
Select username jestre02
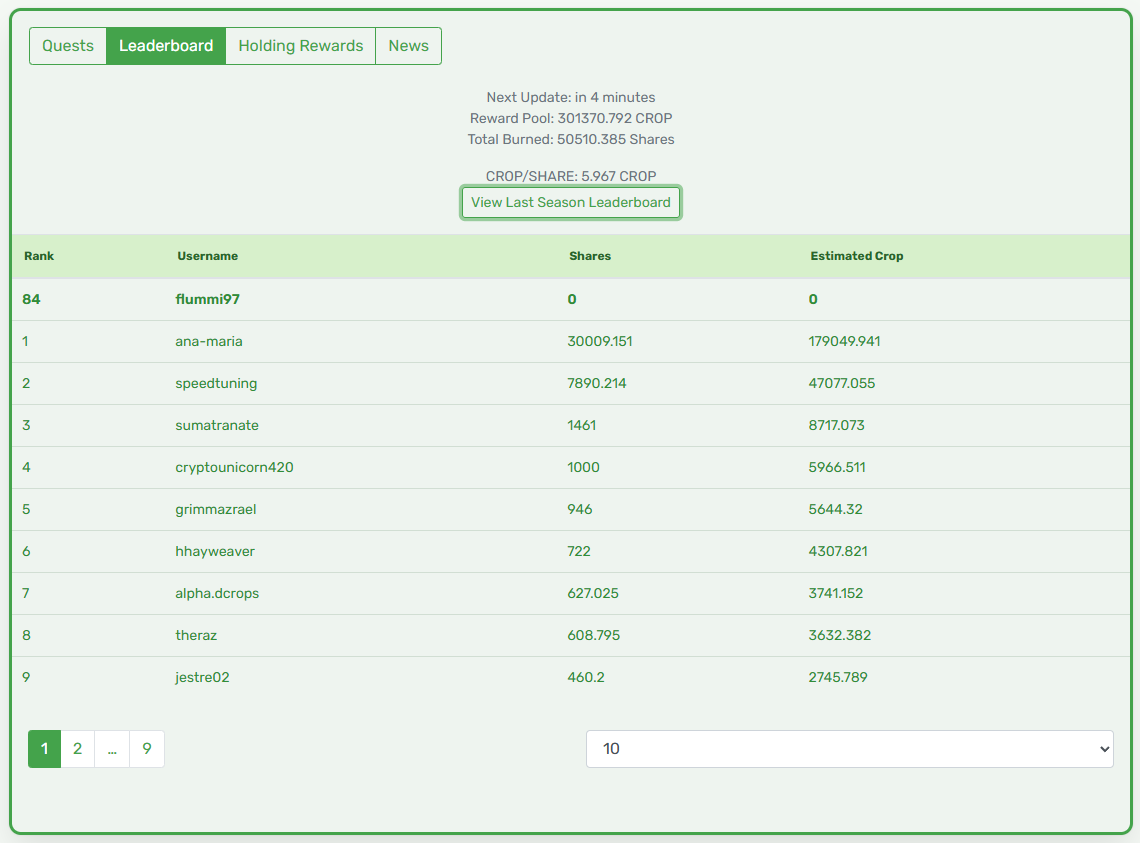[202, 677]
